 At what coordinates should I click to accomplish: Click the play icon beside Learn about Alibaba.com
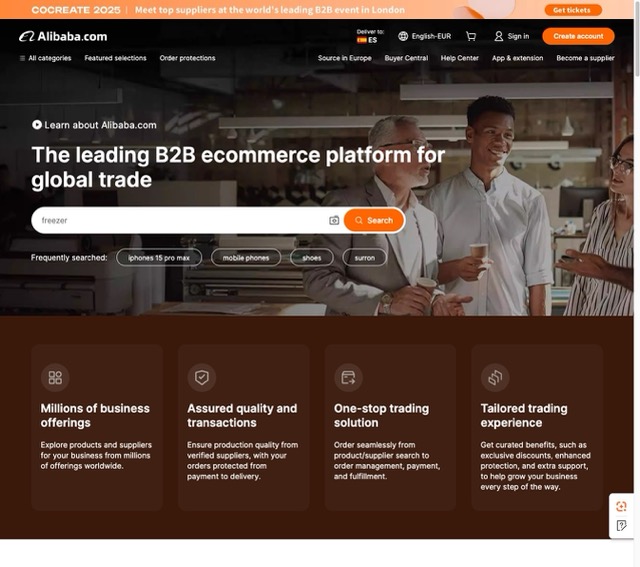[x=37, y=125]
